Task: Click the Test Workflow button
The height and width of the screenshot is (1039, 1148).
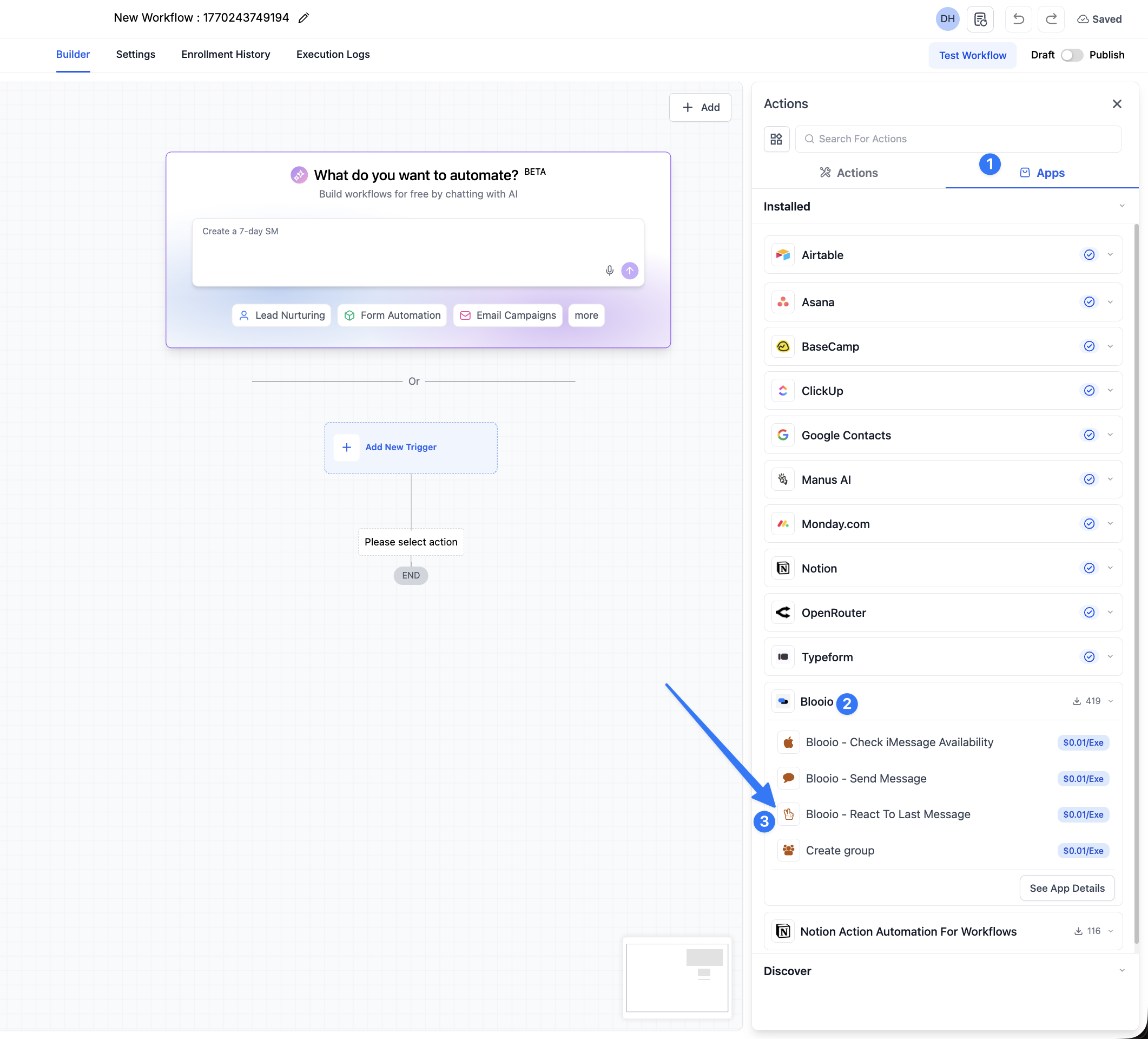Action: point(973,55)
